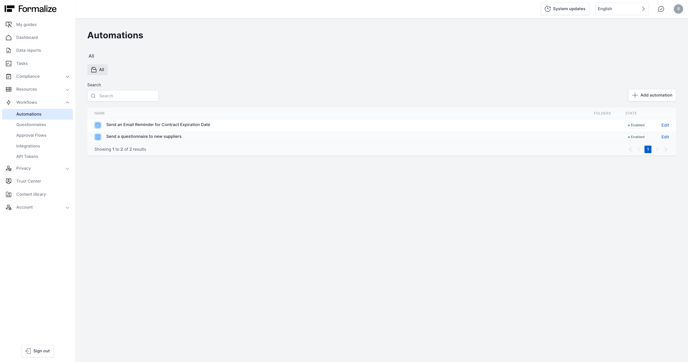Expand the Privacy menu chevron
Image resolution: width=688 pixels, height=362 pixels.
(67, 168)
